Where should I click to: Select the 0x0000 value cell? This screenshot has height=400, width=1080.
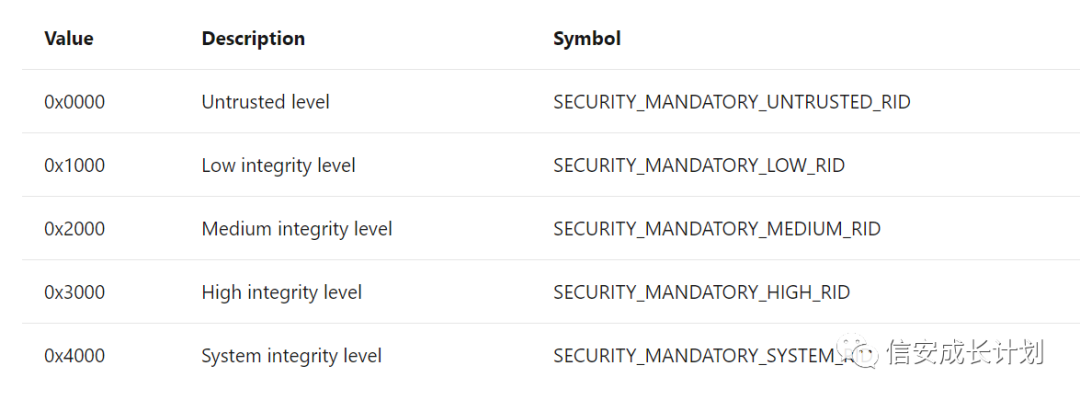pyautogui.click(x=75, y=102)
